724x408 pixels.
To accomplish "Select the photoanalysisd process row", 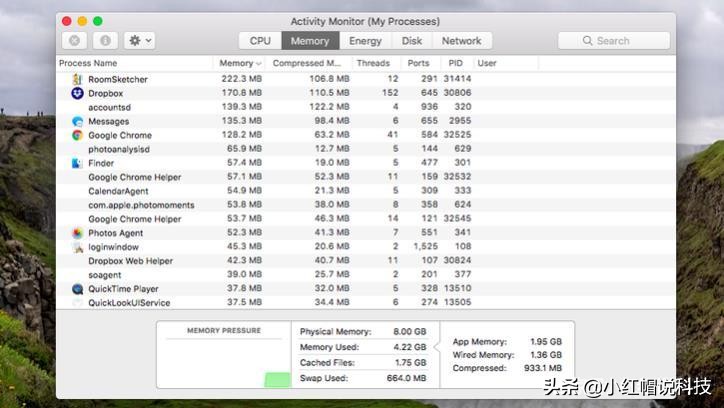I will (366, 149).
